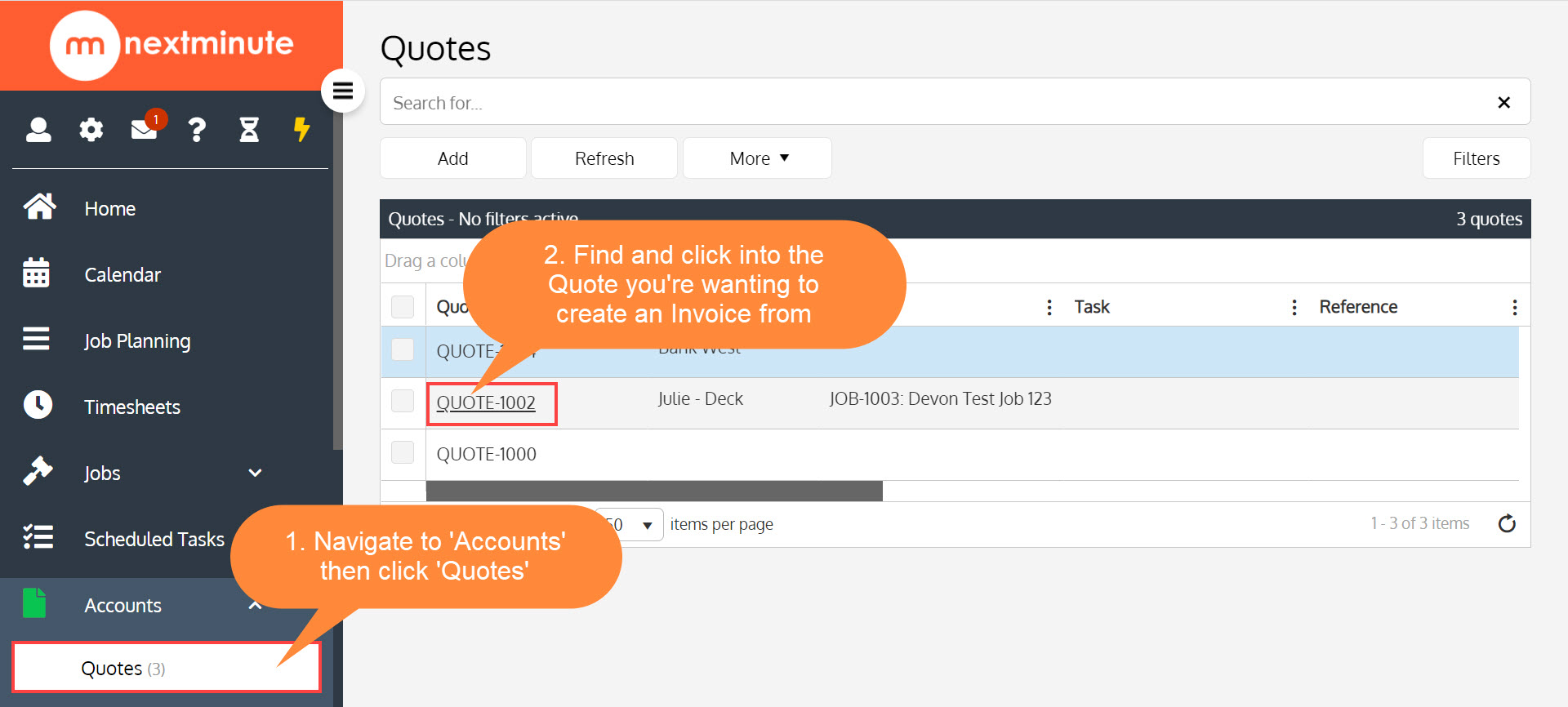
Task: Click the Add quote button
Action: point(453,158)
